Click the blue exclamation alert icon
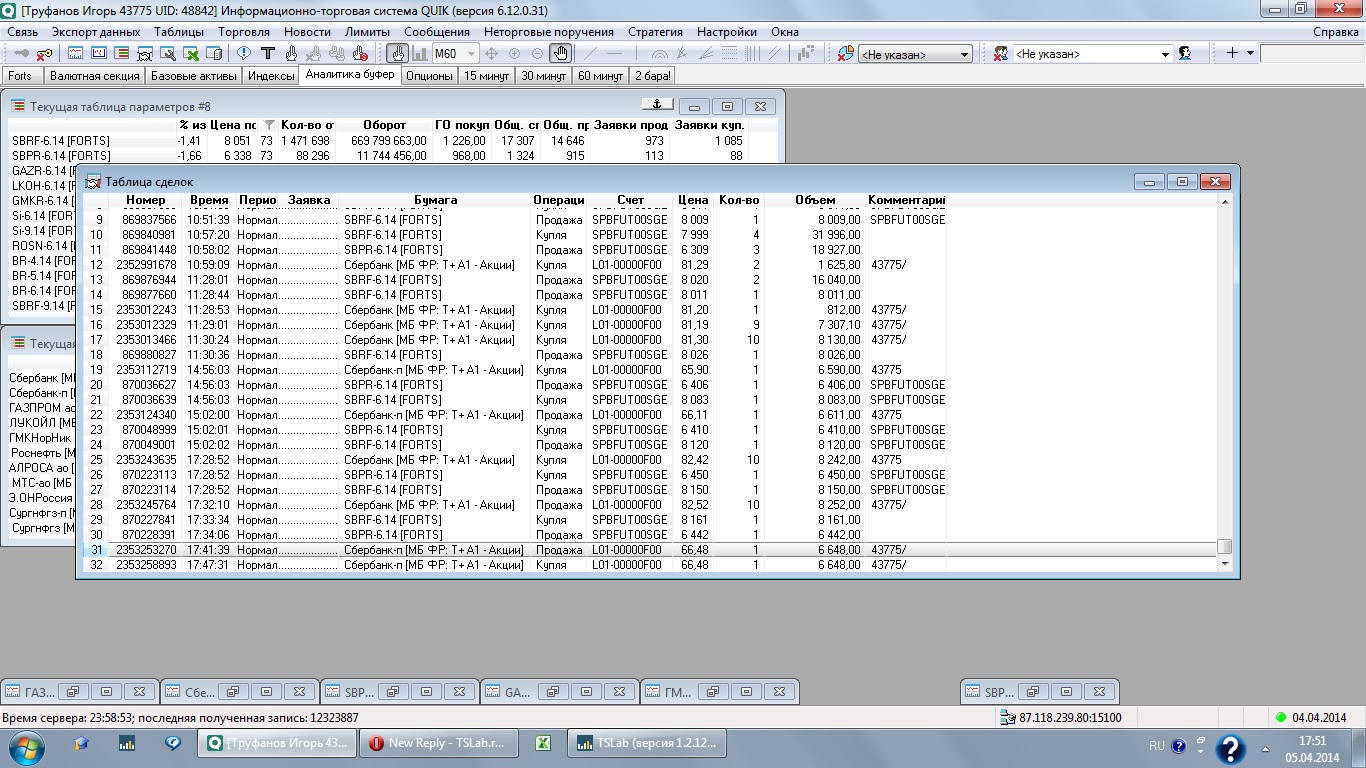The height and width of the screenshot is (768, 1366). click(244, 54)
